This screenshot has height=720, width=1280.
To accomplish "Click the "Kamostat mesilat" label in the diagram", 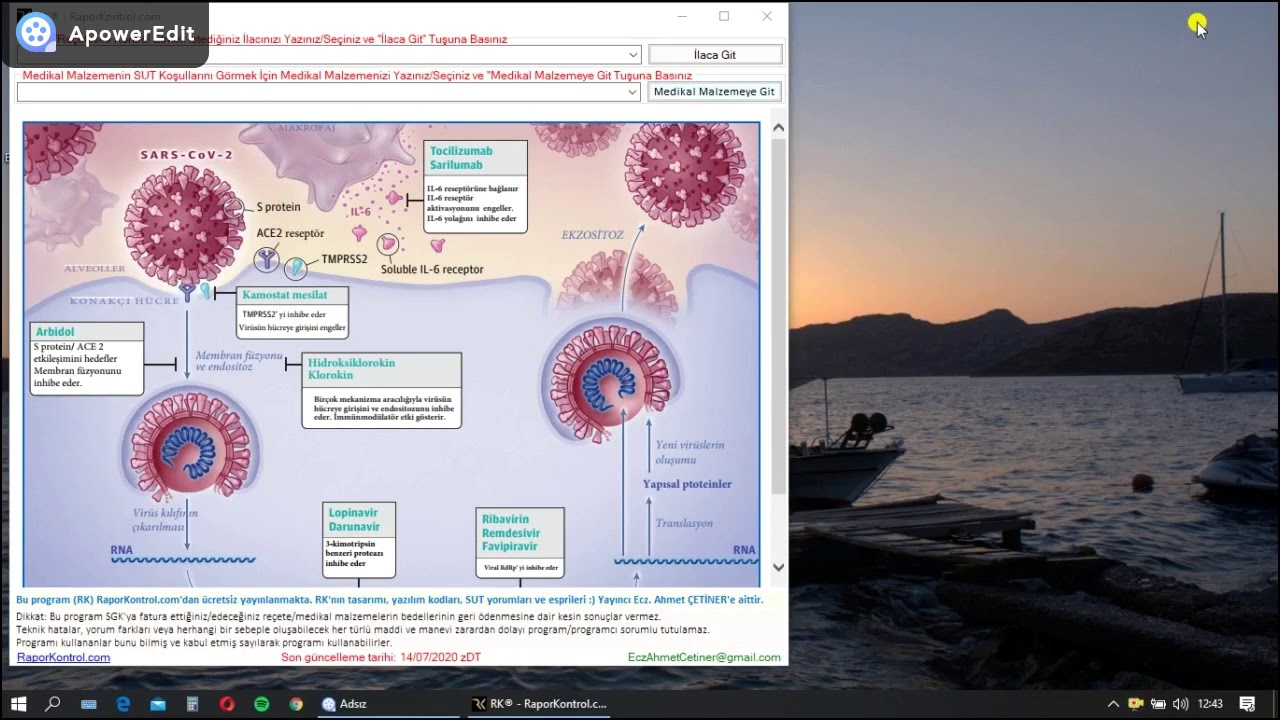I will coord(285,295).
